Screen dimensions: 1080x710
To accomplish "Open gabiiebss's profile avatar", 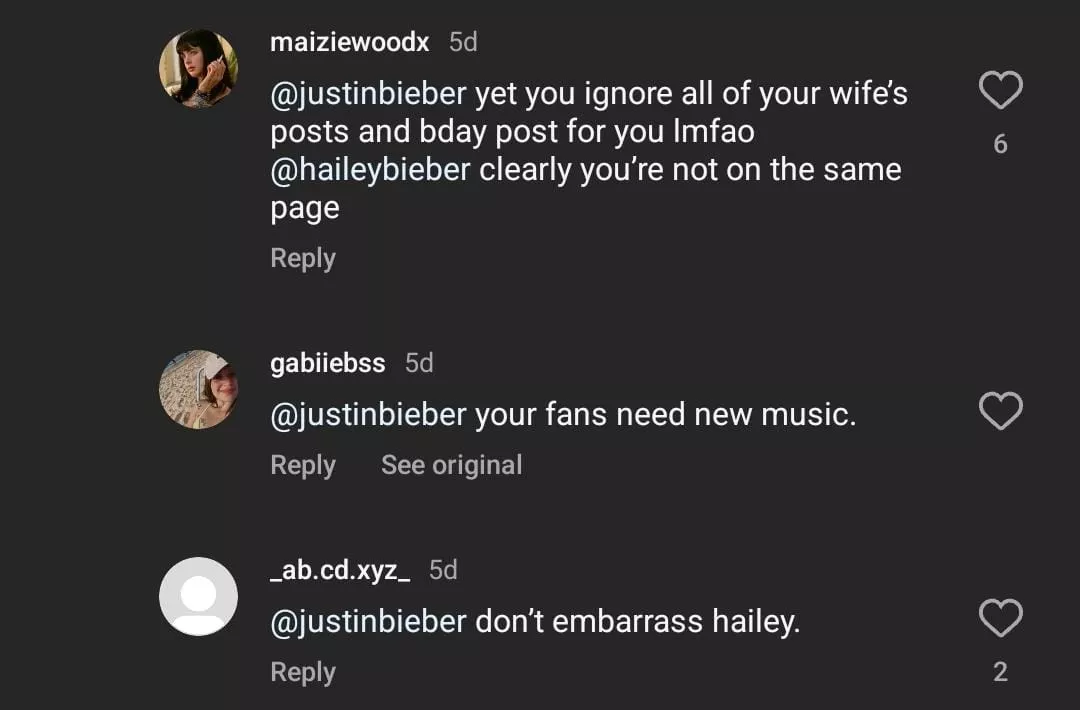I will 199,389.
